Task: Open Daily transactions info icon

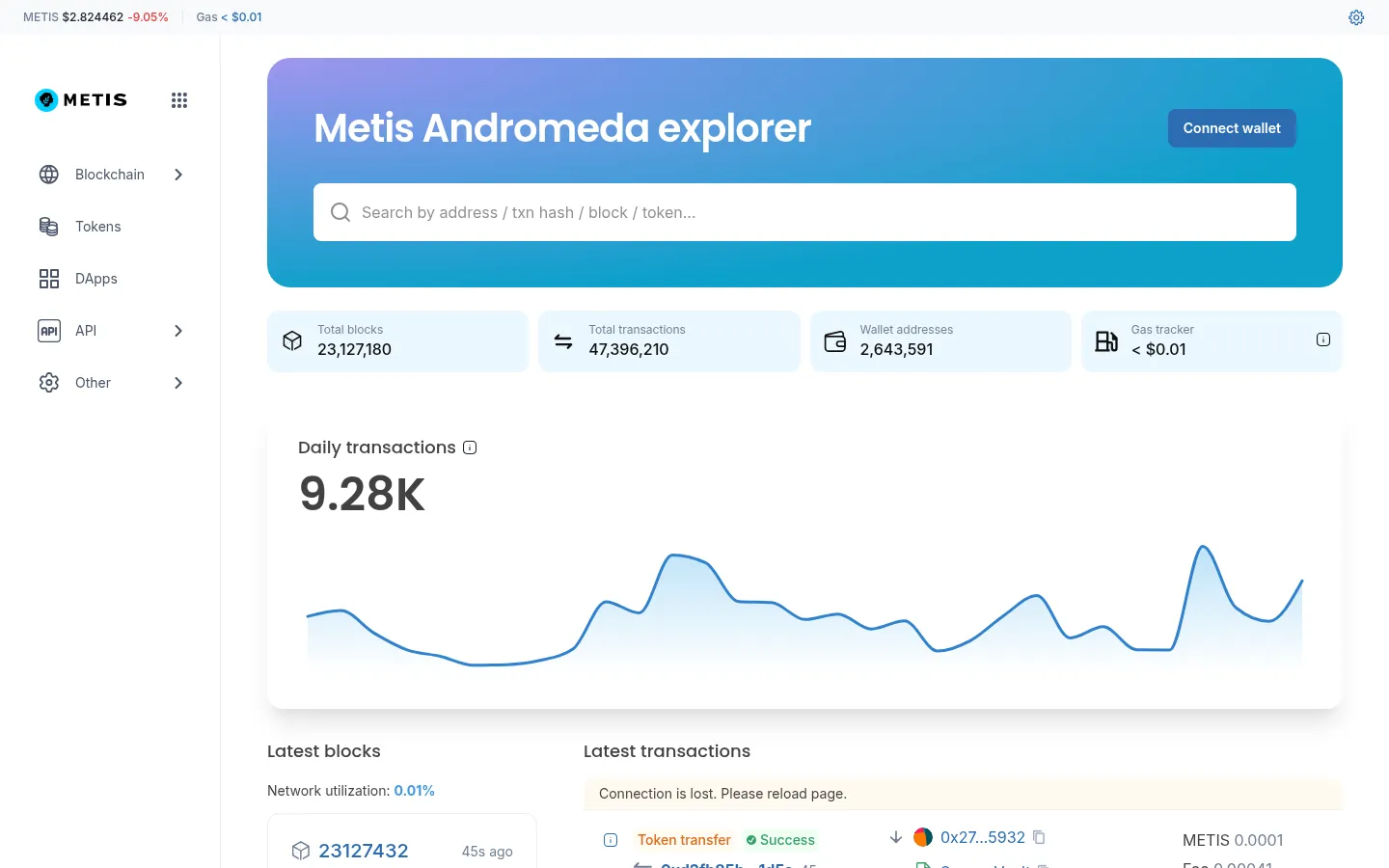Action: coord(470,448)
